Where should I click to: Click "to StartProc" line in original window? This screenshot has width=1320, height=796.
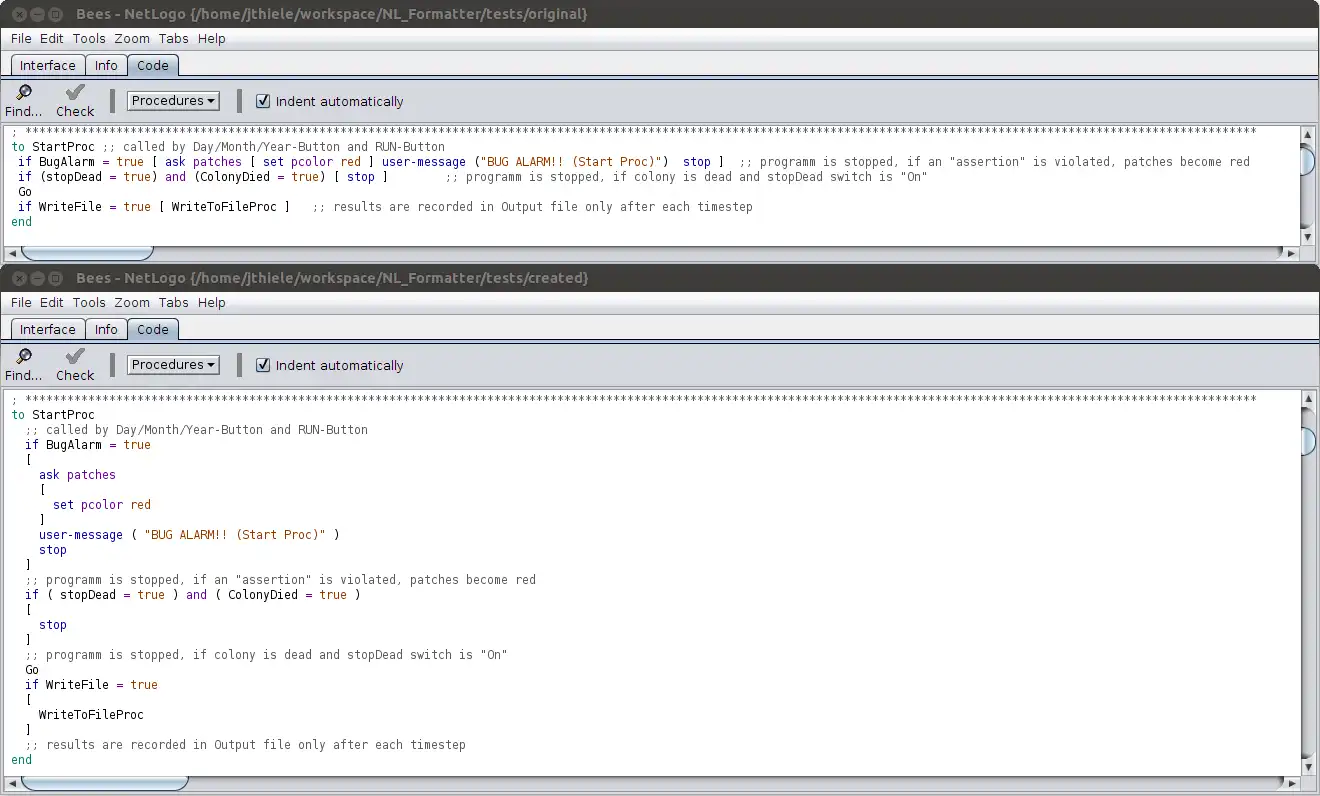pos(228,147)
